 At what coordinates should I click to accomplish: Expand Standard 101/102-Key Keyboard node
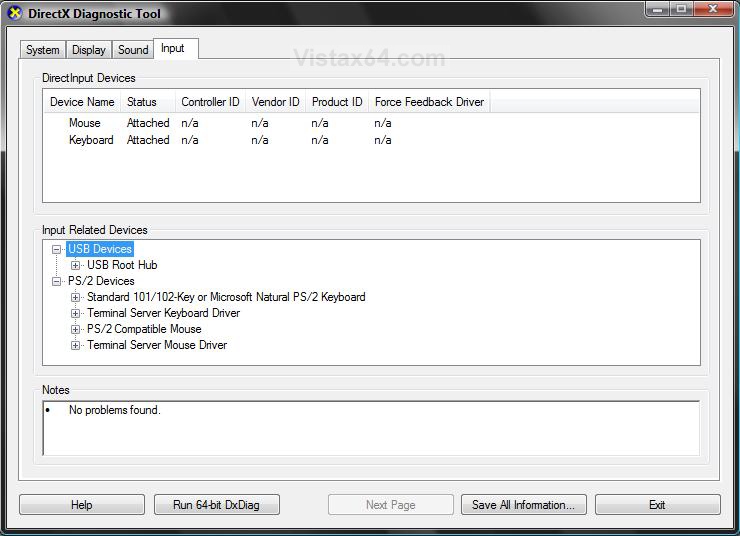point(76,297)
